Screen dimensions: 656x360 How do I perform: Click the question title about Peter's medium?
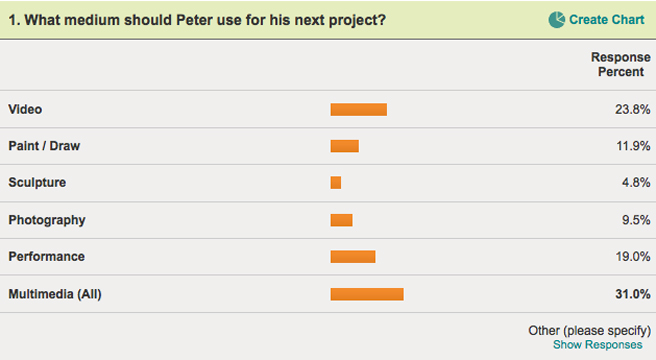tap(197, 20)
